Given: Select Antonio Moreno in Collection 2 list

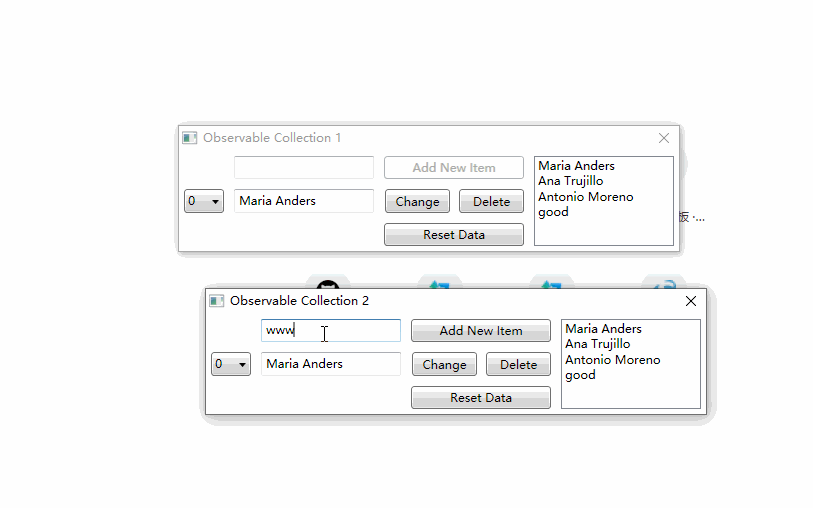Looking at the screenshot, I should coord(613,360).
